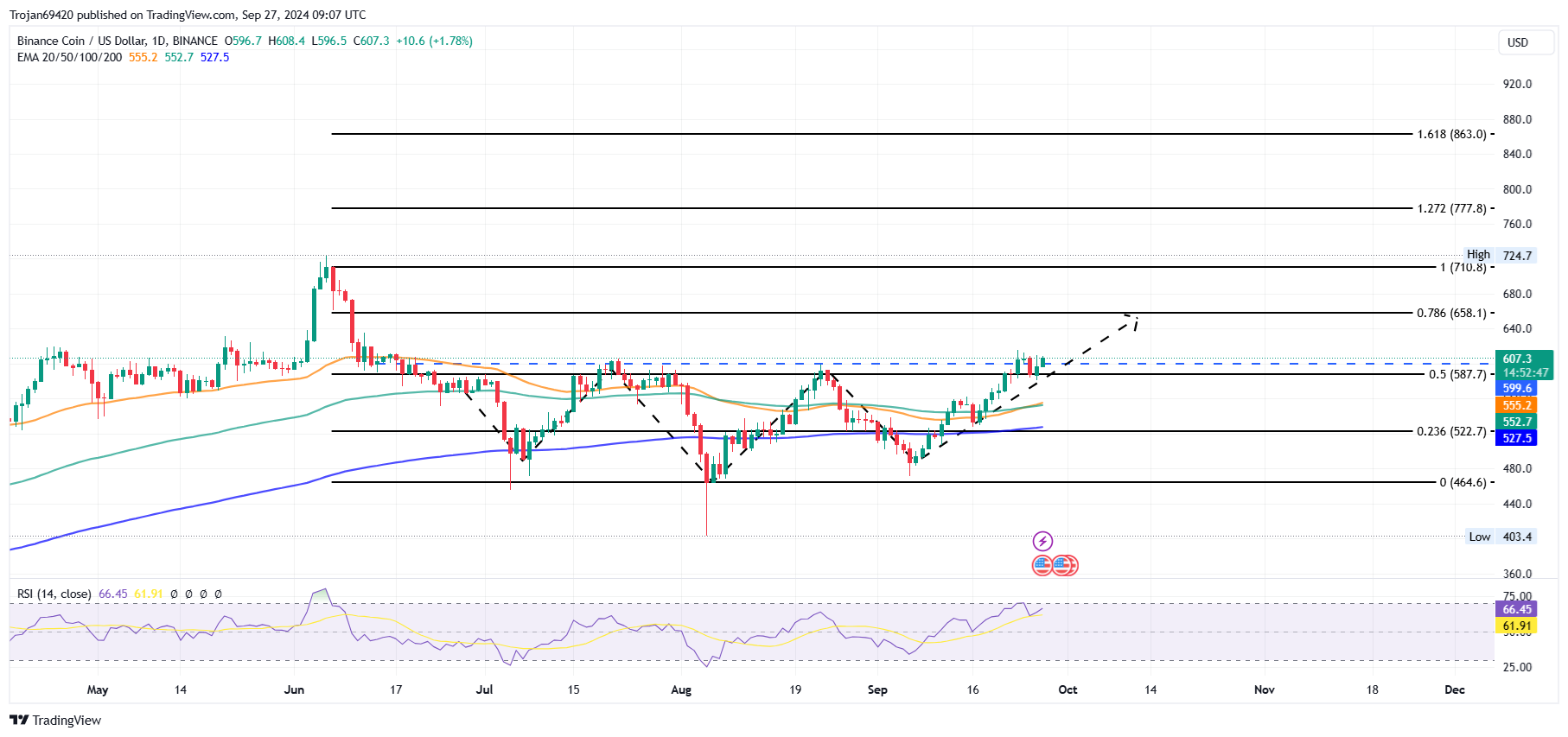
Task: Open the USD currency selector
Action: click(x=1527, y=42)
